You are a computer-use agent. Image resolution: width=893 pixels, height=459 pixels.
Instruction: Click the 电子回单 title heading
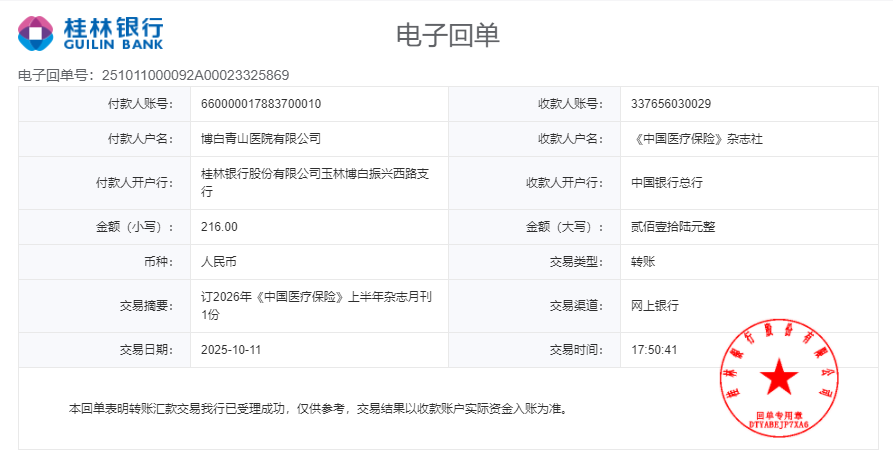click(x=447, y=35)
